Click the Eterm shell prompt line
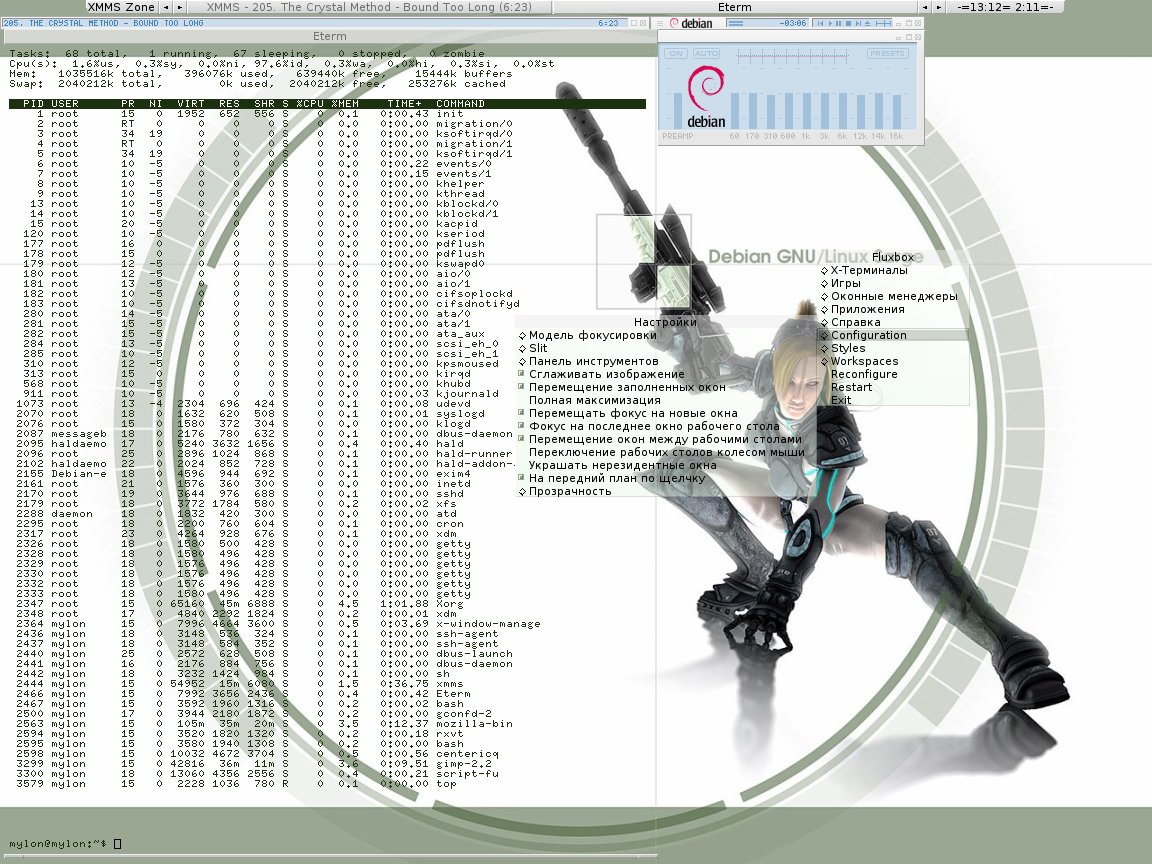 pyautogui.click(x=65, y=843)
